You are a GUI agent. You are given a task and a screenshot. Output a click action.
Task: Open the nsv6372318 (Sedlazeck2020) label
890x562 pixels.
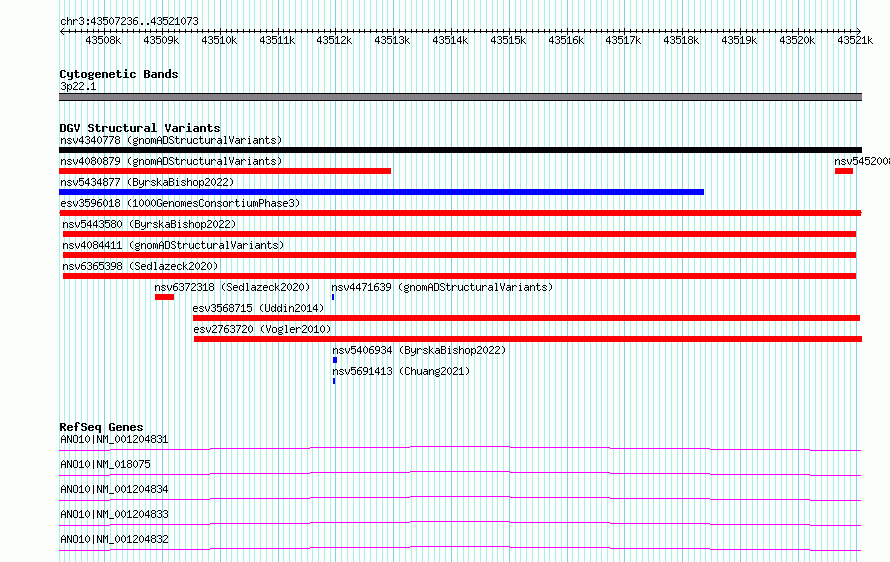232,287
